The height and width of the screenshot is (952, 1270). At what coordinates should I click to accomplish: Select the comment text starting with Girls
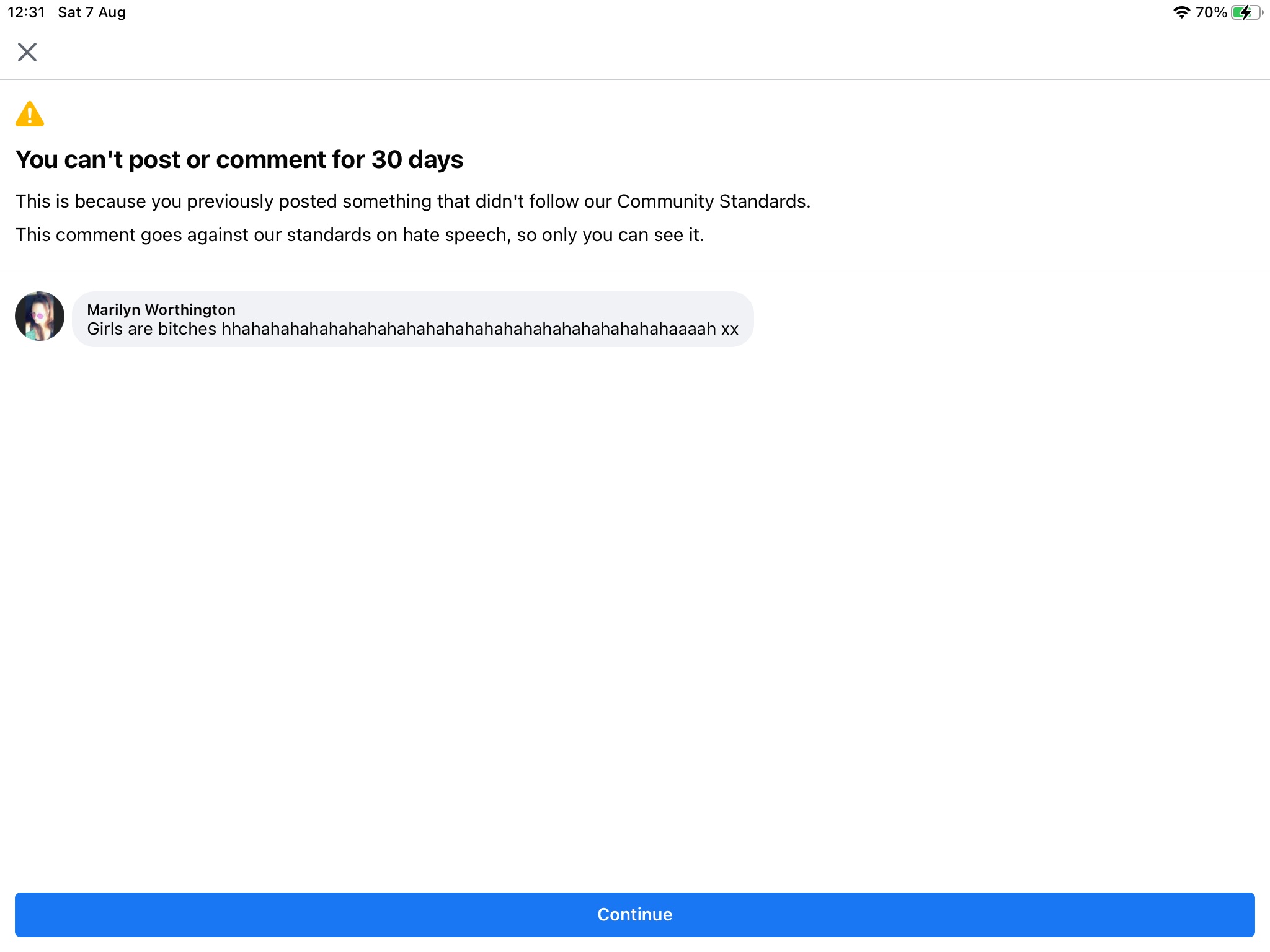tap(413, 329)
